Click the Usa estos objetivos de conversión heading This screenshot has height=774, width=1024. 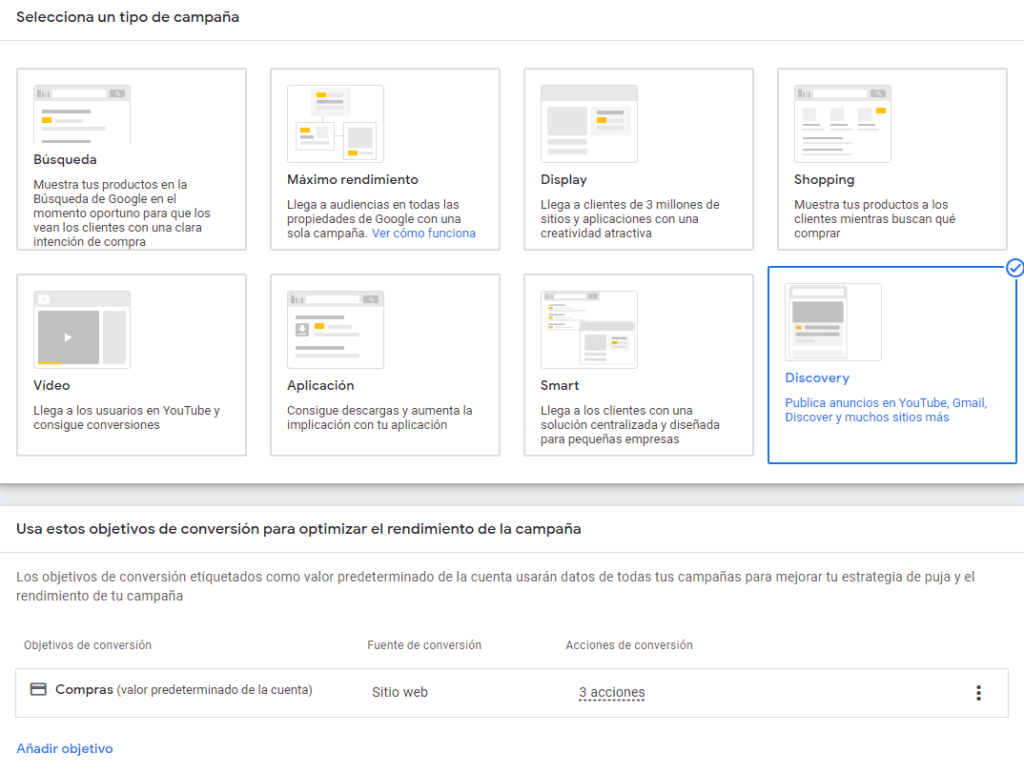coord(298,529)
